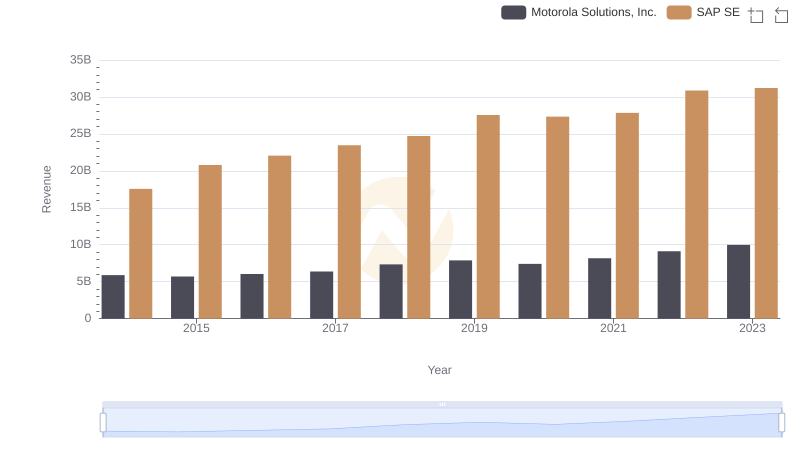Click the first Motorola bar for 2014
Screen dimensions: 800x461
click(113, 297)
